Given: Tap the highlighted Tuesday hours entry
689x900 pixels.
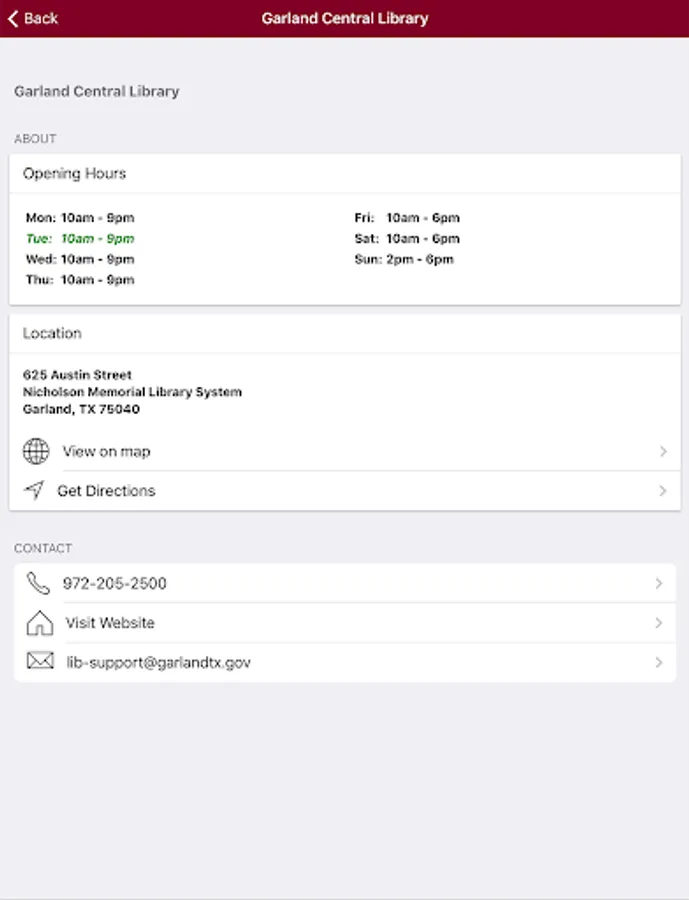Looking at the screenshot, I should pos(80,239).
